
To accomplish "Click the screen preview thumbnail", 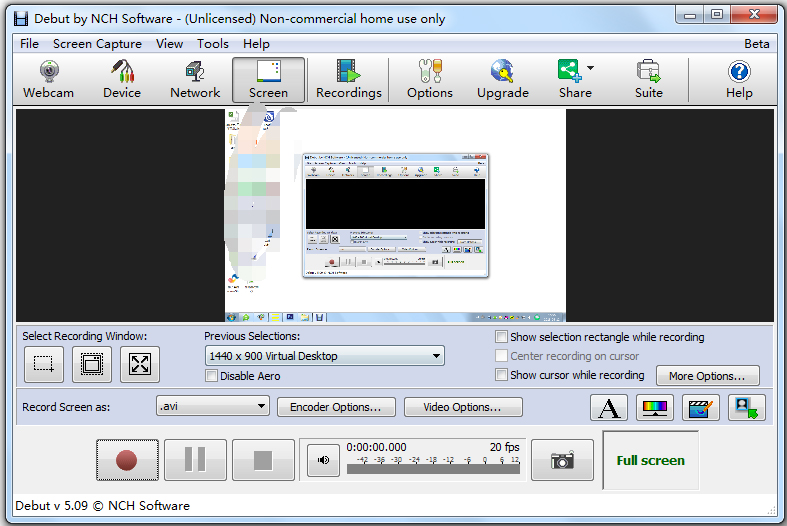I will pyautogui.click(x=396, y=215).
